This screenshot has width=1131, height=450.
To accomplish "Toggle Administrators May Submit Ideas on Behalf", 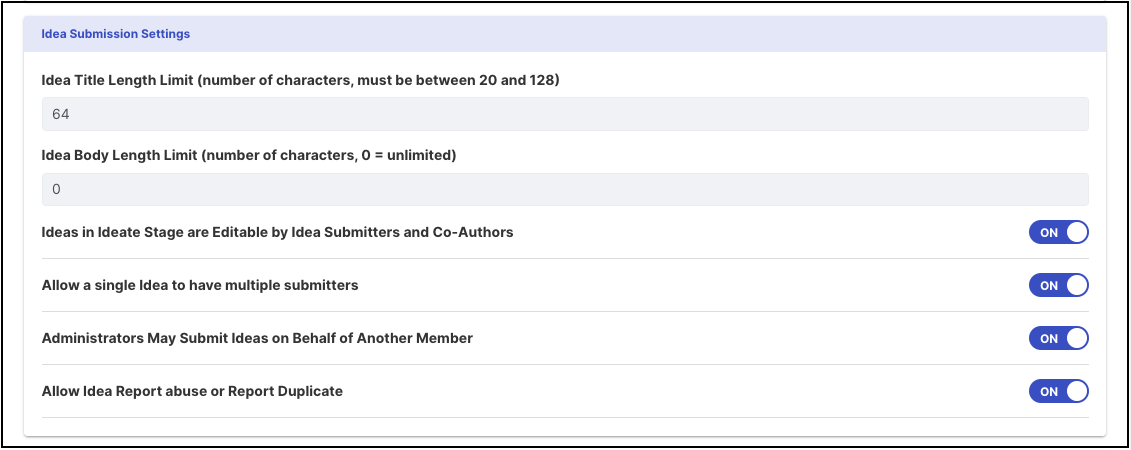I will tap(1058, 338).
